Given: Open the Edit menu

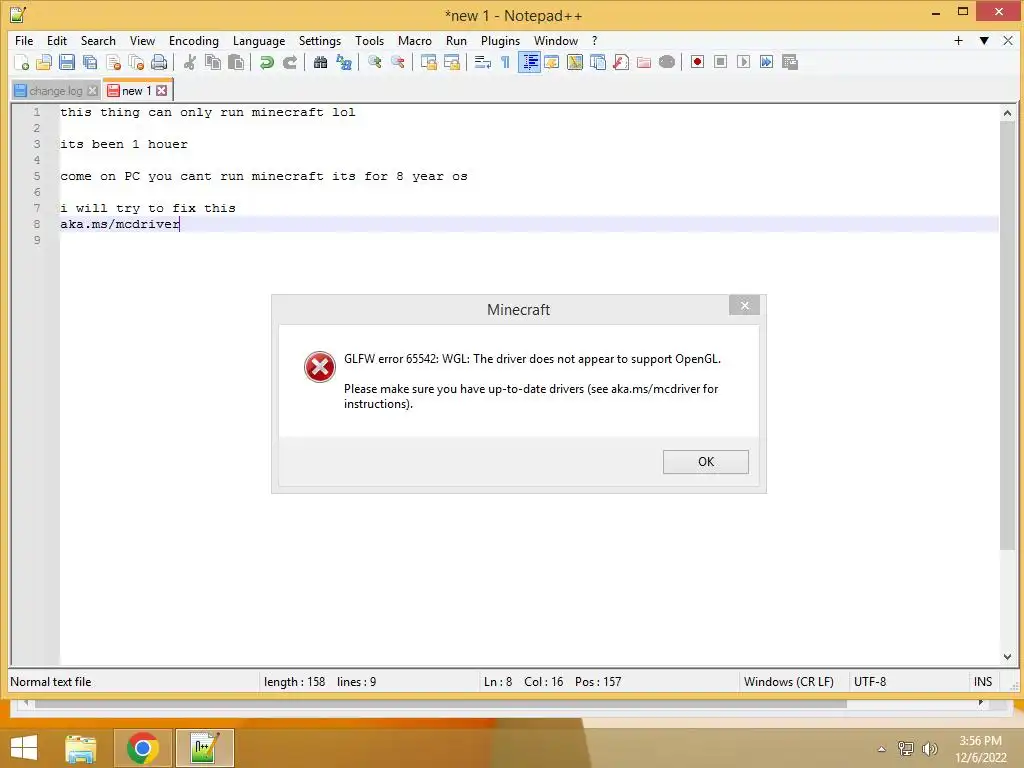Looking at the screenshot, I should click(x=57, y=40).
